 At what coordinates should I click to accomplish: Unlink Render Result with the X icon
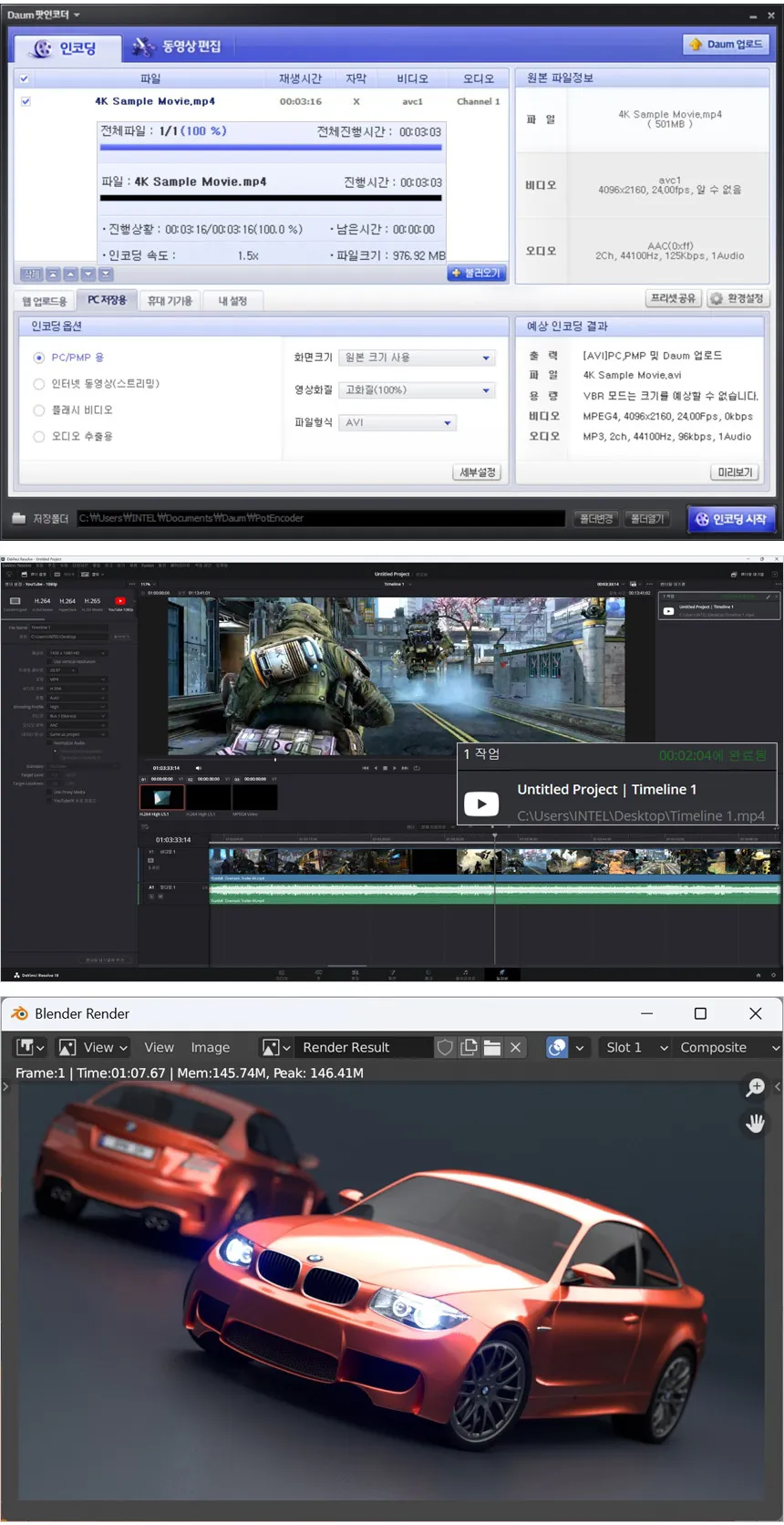click(515, 1047)
